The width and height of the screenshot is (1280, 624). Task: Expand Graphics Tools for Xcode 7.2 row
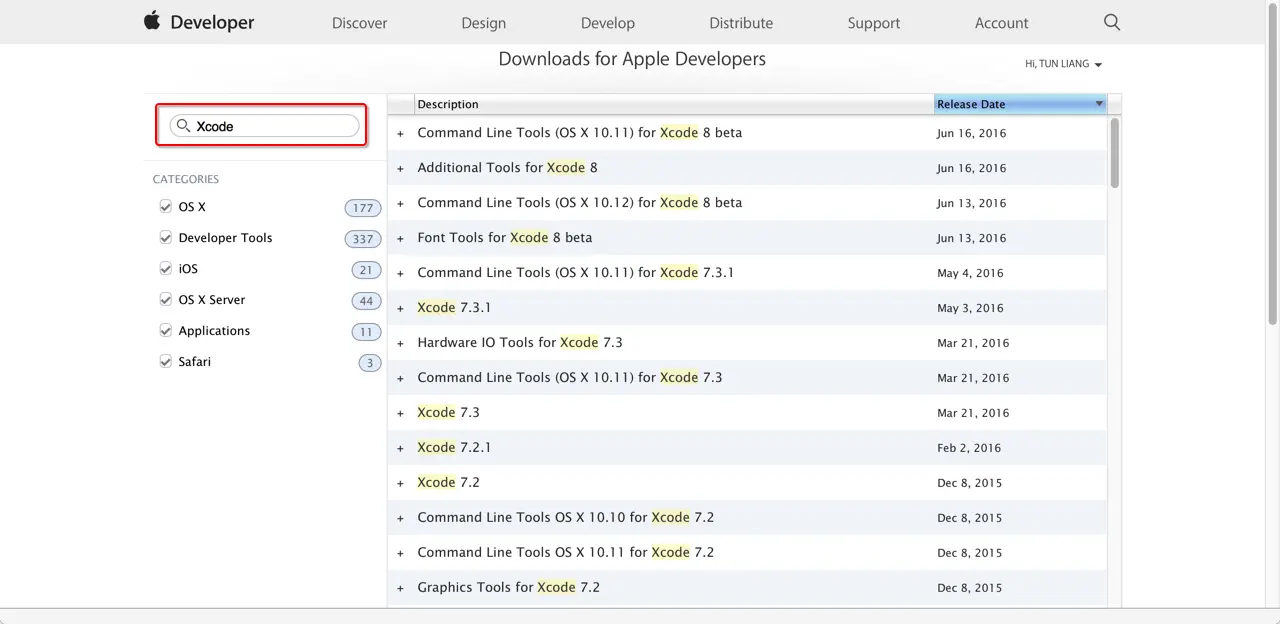pos(400,588)
